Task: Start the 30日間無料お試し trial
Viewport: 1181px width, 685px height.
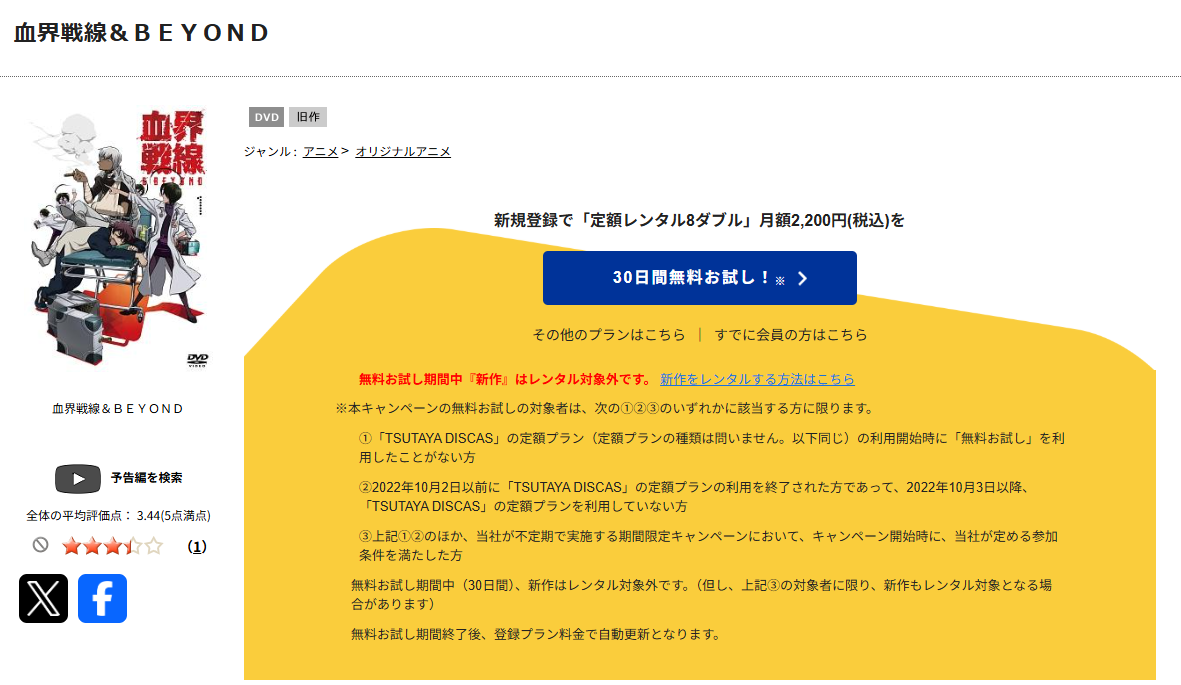Action: [700, 278]
